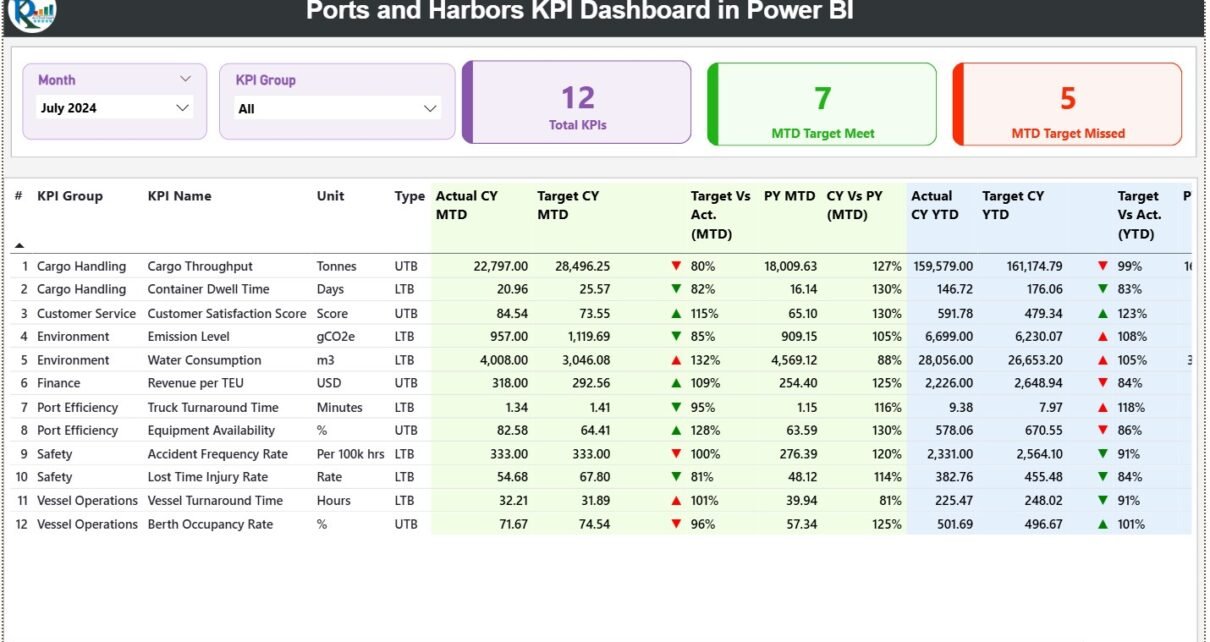Open the Month dropdown showing July 2024
The image size is (1210, 642).
tap(114, 108)
